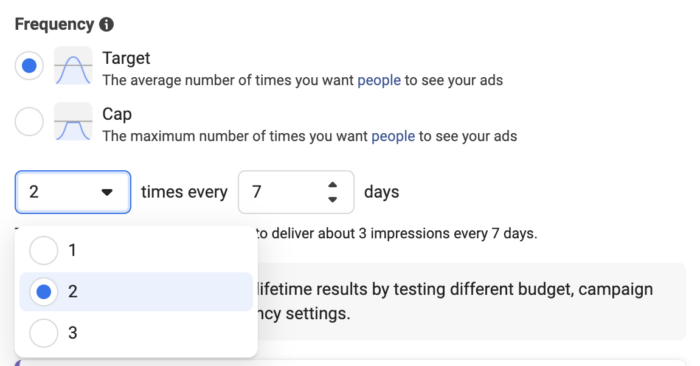Open the people link in Target description
The height and width of the screenshot is (366, 700).
point(379,80)
